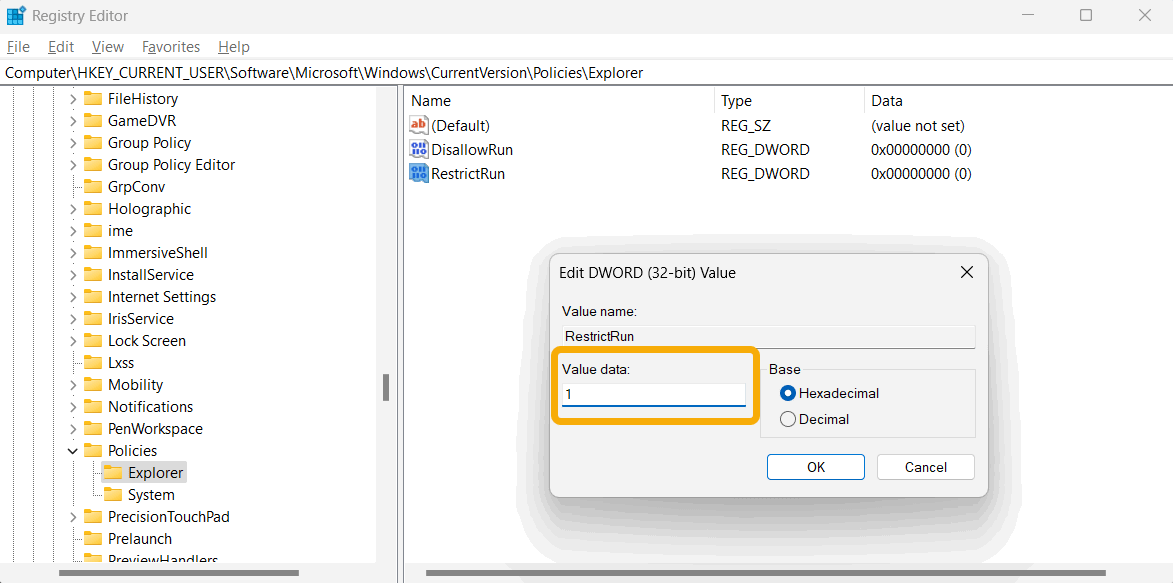Open the Favorites menu
This screenshot has width=1173, height=583.
[171, 46]
